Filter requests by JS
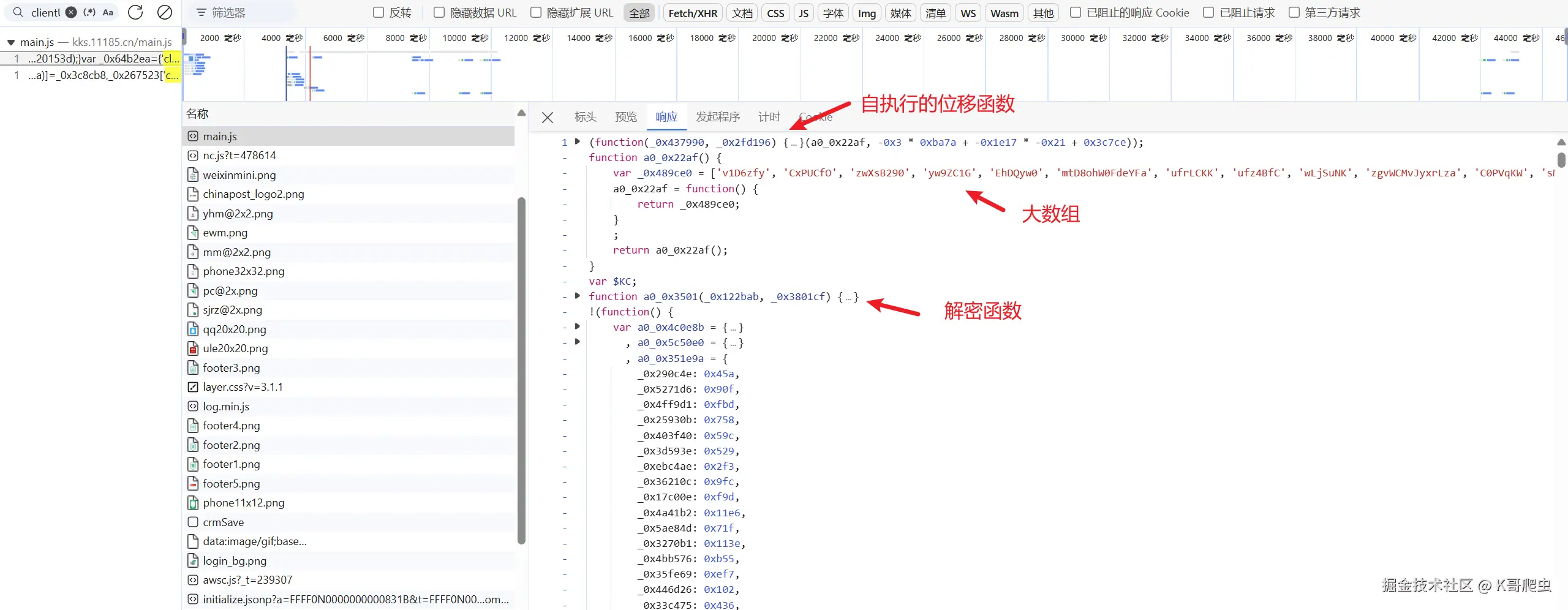Screen dimensions: 1568x610 (804, 13)
